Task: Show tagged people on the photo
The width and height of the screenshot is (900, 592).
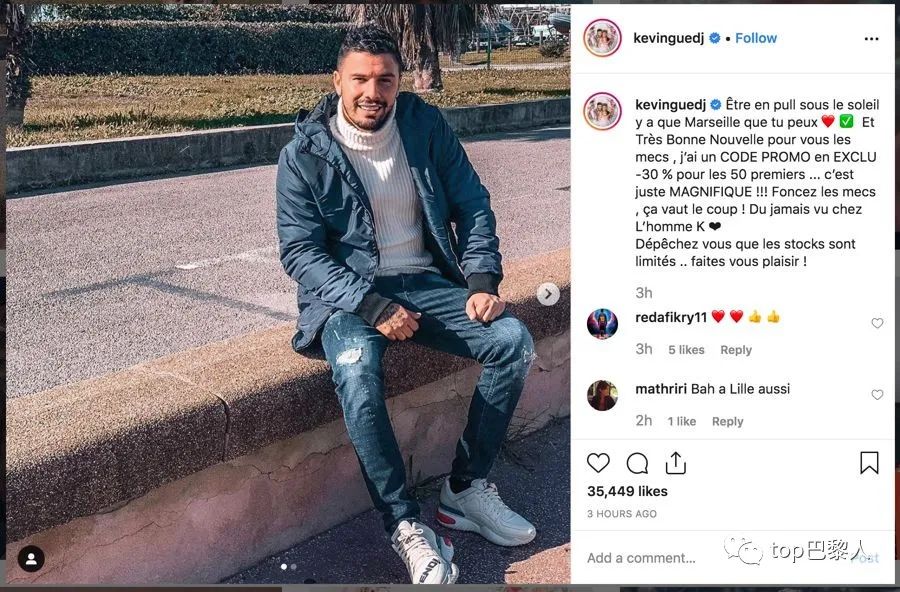Action: pyautogui.click(x=31, y=559)
